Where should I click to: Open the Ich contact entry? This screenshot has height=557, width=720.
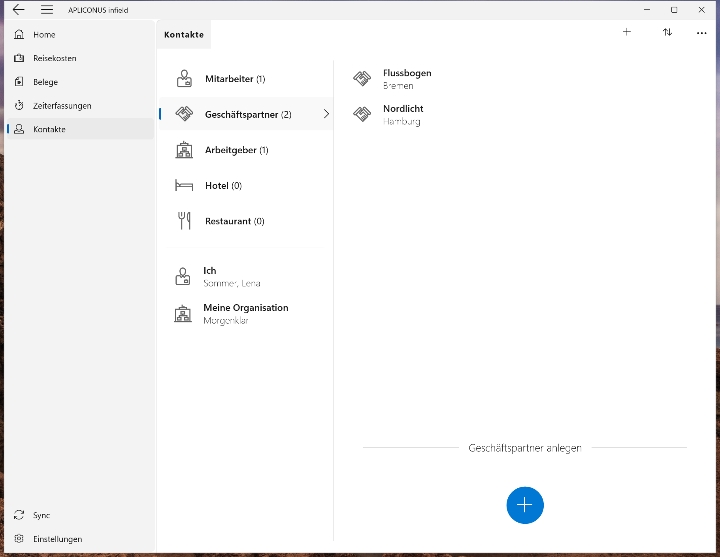pos(246,277)
